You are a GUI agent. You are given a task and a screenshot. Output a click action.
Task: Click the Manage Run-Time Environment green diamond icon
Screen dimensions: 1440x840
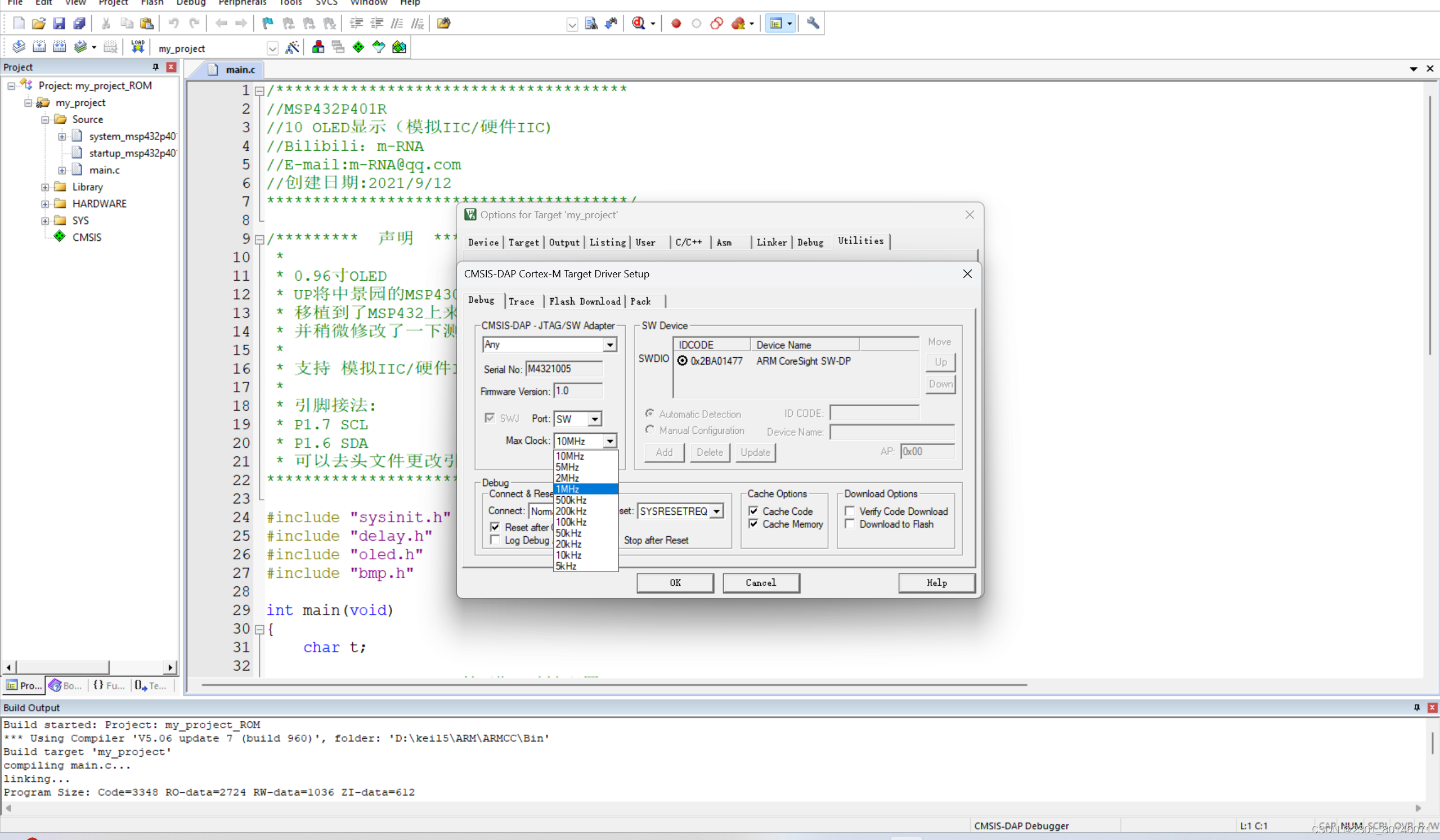point(358,47)
